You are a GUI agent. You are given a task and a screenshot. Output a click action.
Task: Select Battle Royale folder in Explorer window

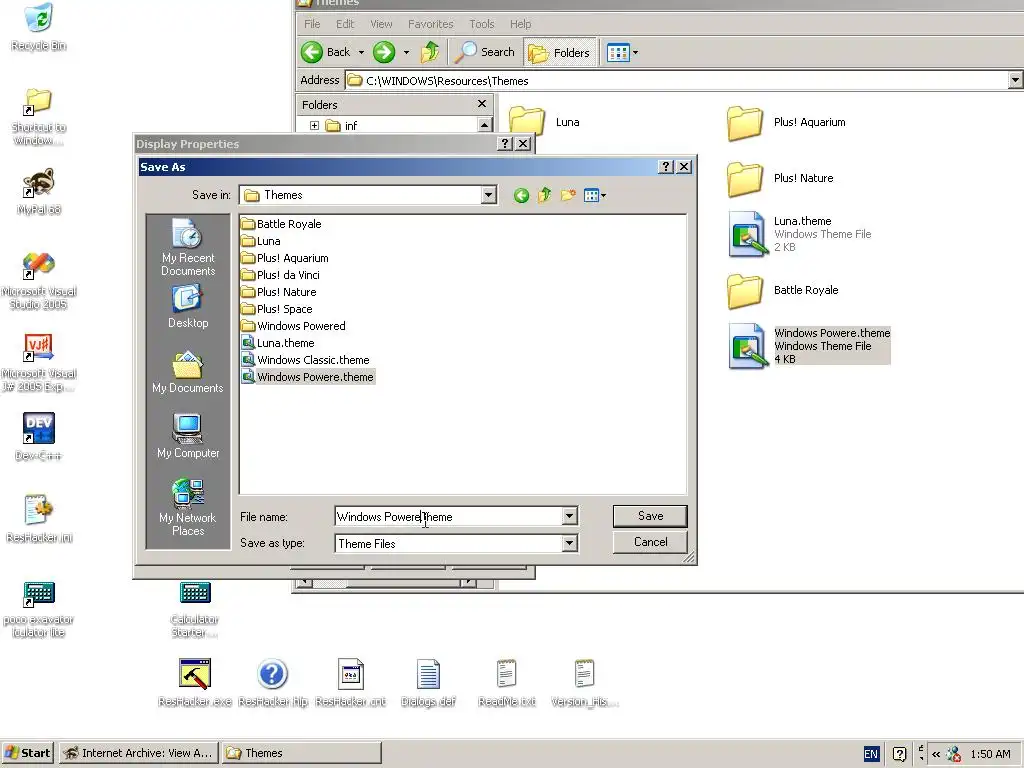tap(784, 291)
